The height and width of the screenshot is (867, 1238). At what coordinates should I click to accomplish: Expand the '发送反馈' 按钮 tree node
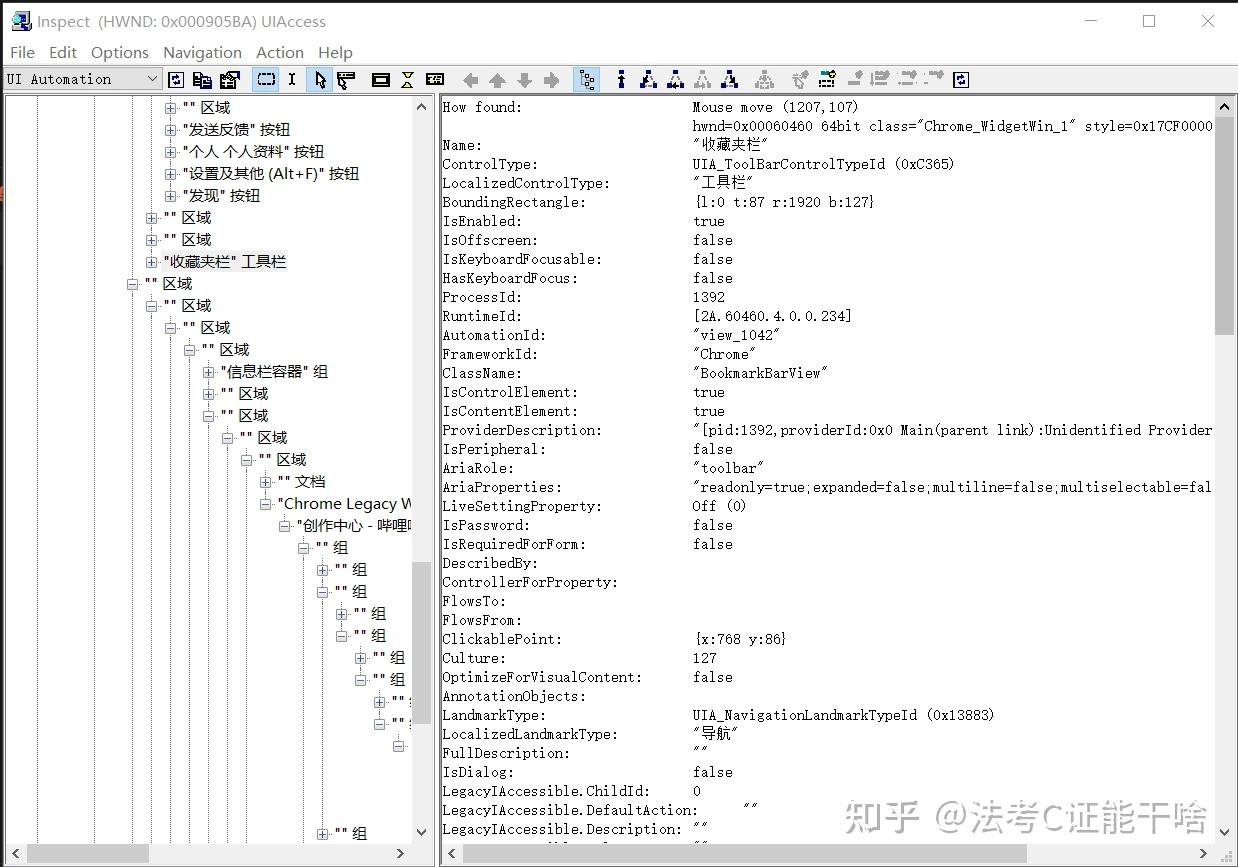pos(170,130)
